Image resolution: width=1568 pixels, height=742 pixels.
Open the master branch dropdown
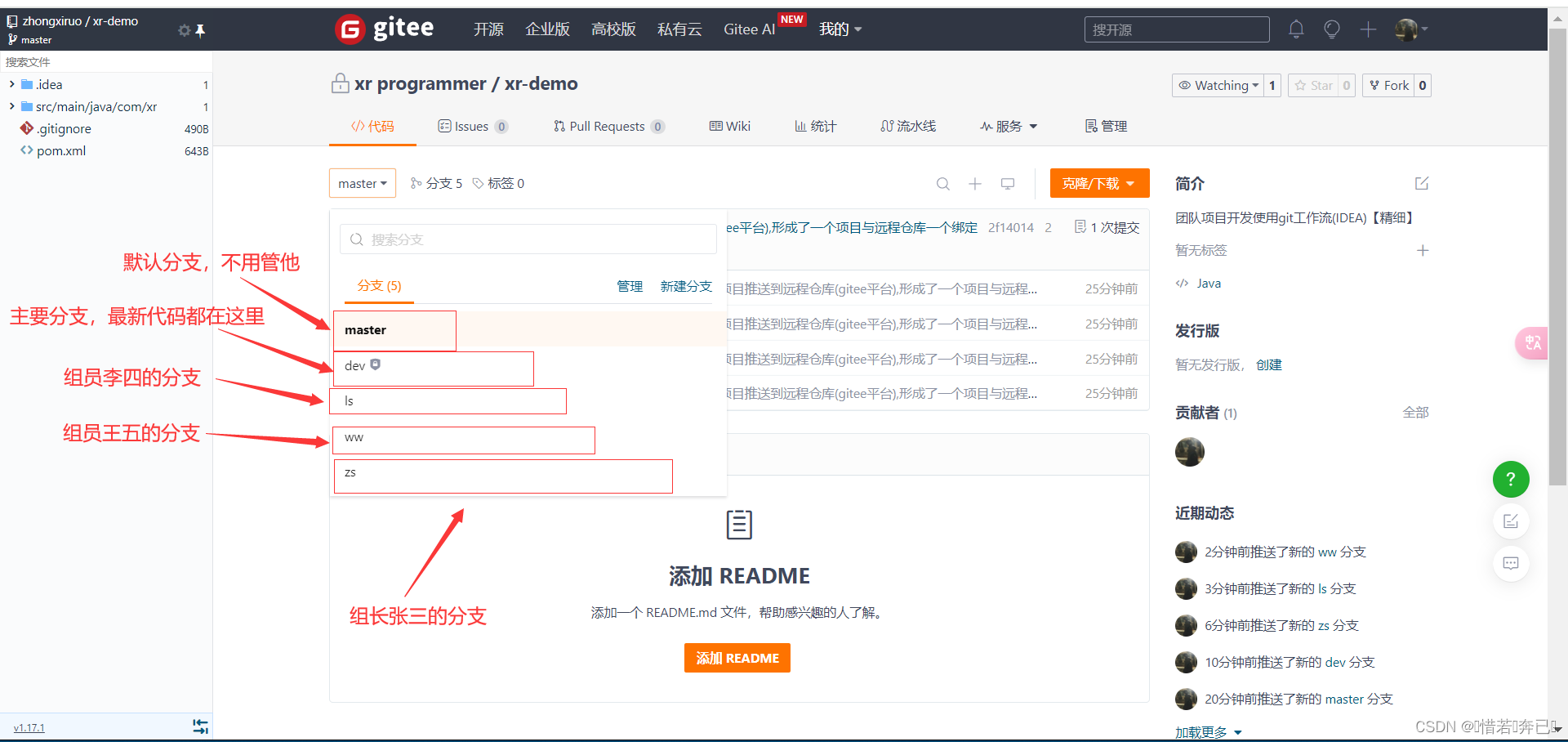coord(363,183)
